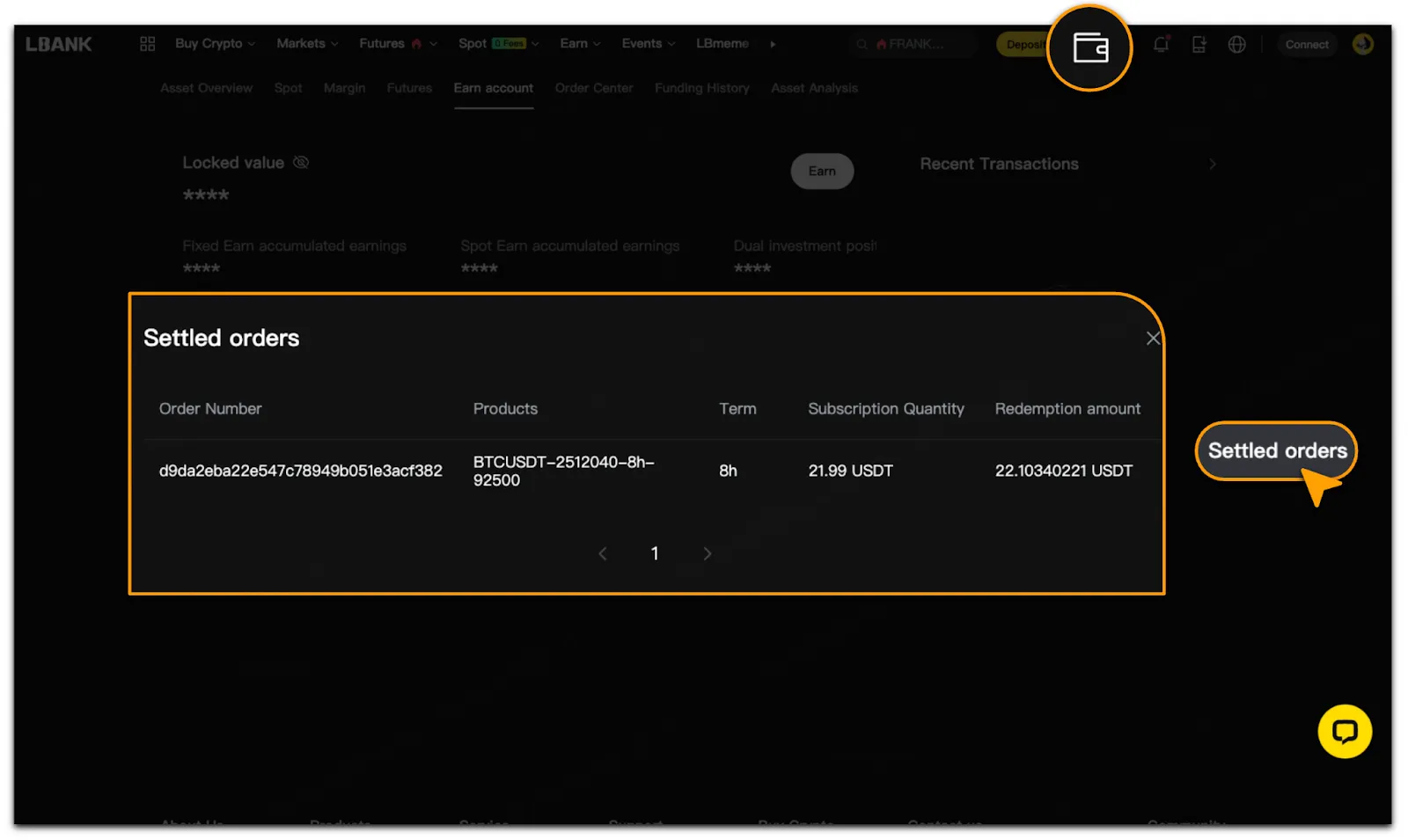Screen dimensions: 1408x840
Task: Click the user profile avatar
Action: click(1362, 44)
